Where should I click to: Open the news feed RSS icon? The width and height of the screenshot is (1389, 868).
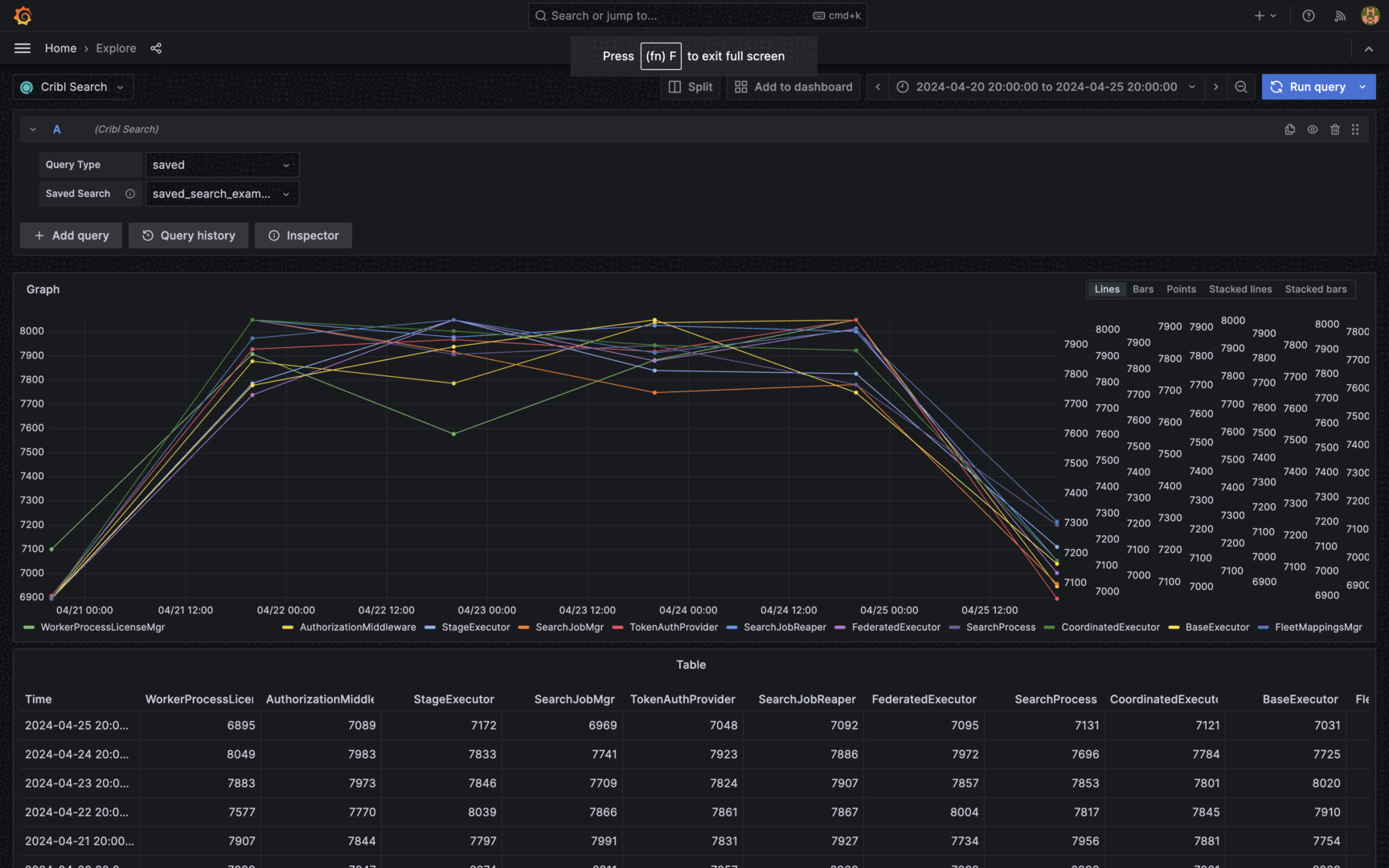point(1339,15)
